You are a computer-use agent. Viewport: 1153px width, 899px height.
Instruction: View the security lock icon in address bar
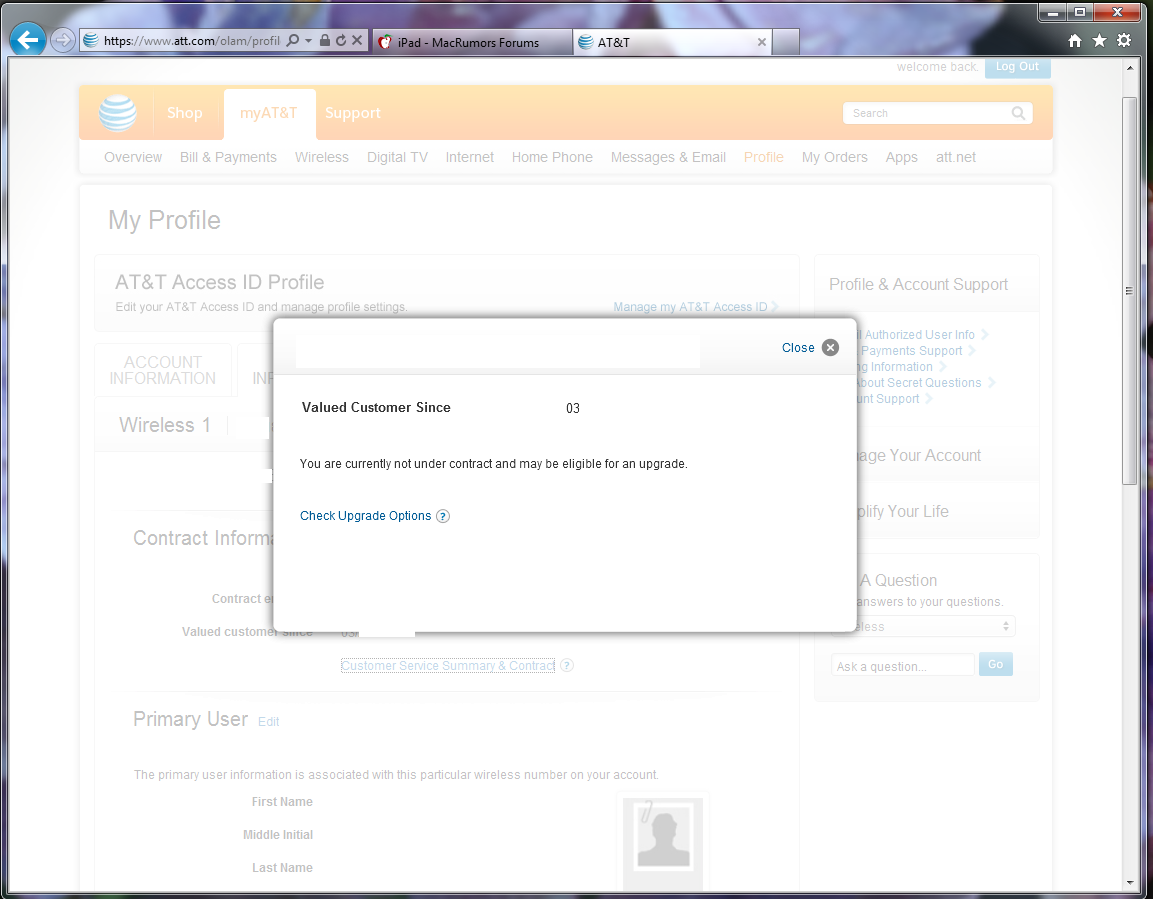click(x=324, y=40)
